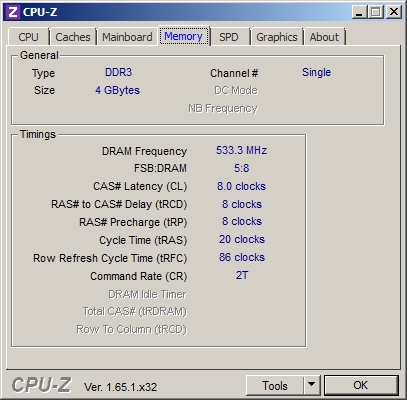
Task: Switch to the CPU tab
Action: (28, 37)
